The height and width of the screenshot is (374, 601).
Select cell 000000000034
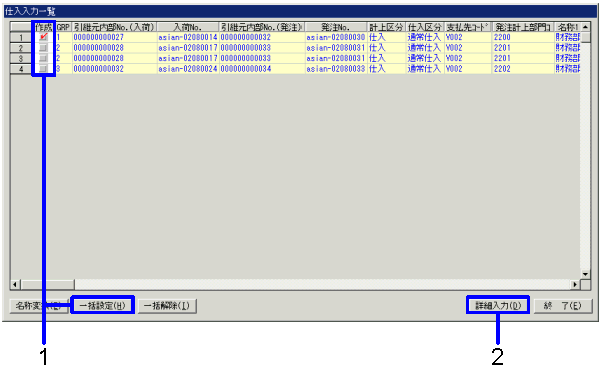[262, 69]
